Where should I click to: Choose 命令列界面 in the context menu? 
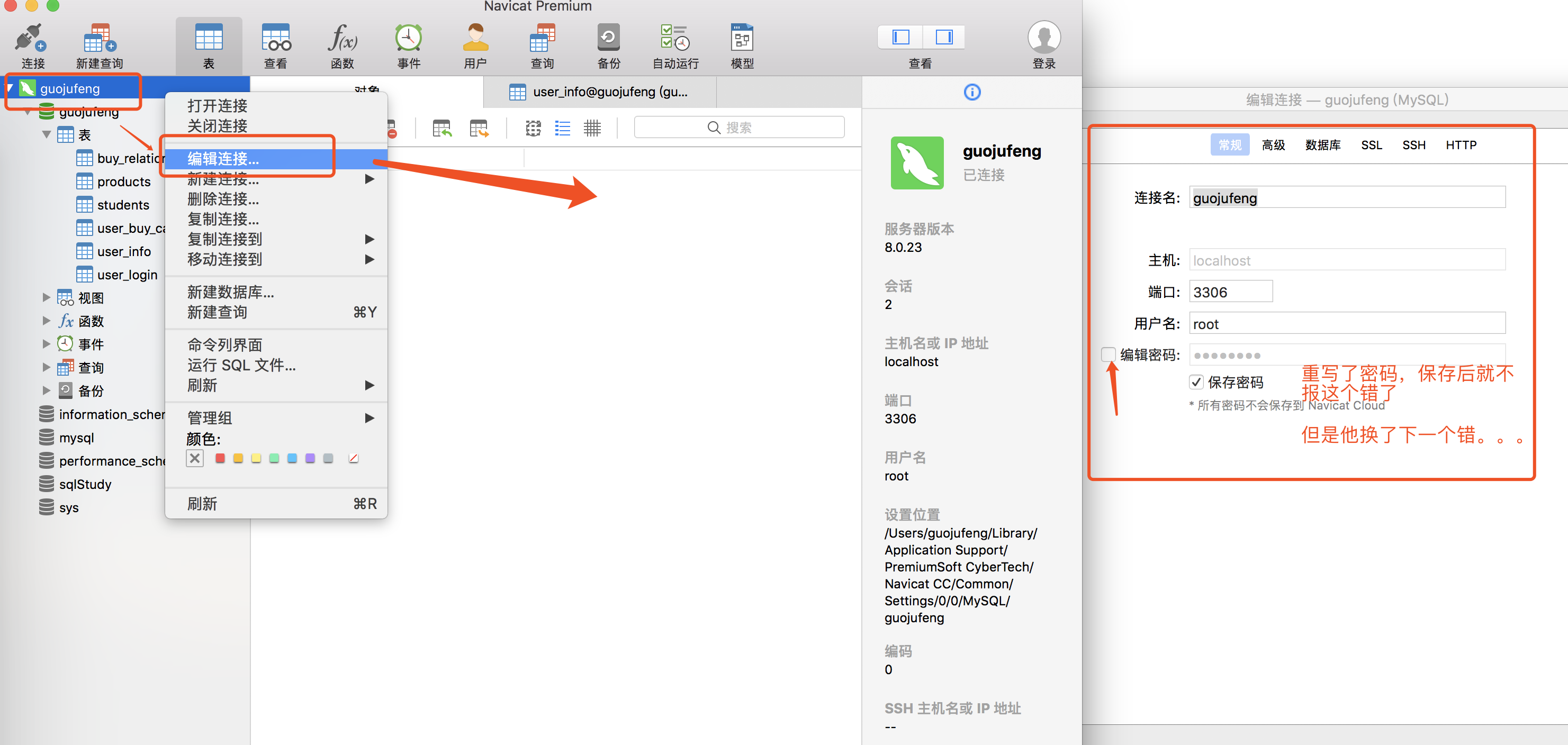click(276, 345)
